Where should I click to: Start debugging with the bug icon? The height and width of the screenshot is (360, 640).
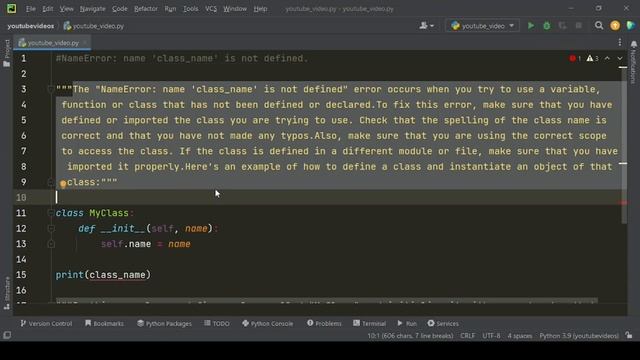[x=547, y=26]
